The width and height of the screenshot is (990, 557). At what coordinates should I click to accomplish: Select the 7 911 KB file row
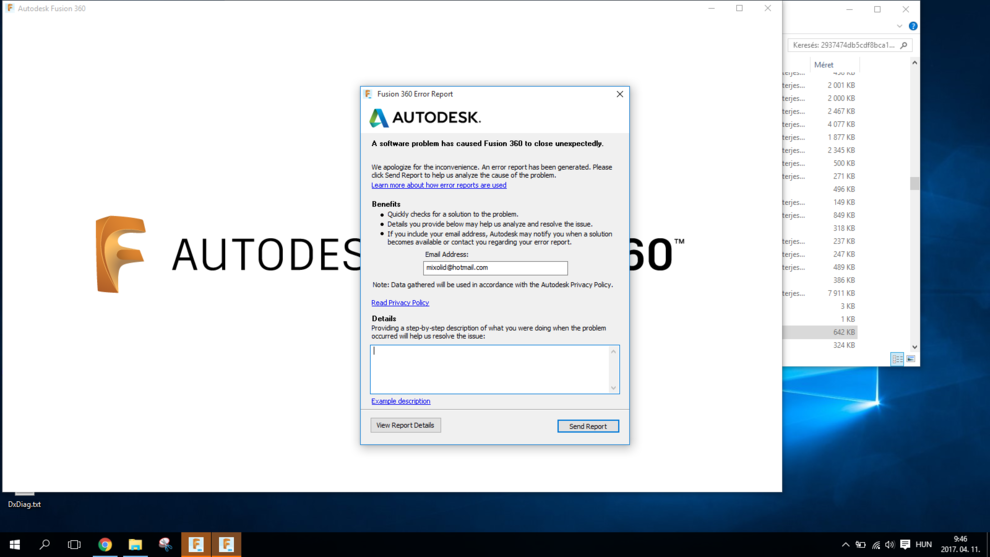click(x=820, y=293)
